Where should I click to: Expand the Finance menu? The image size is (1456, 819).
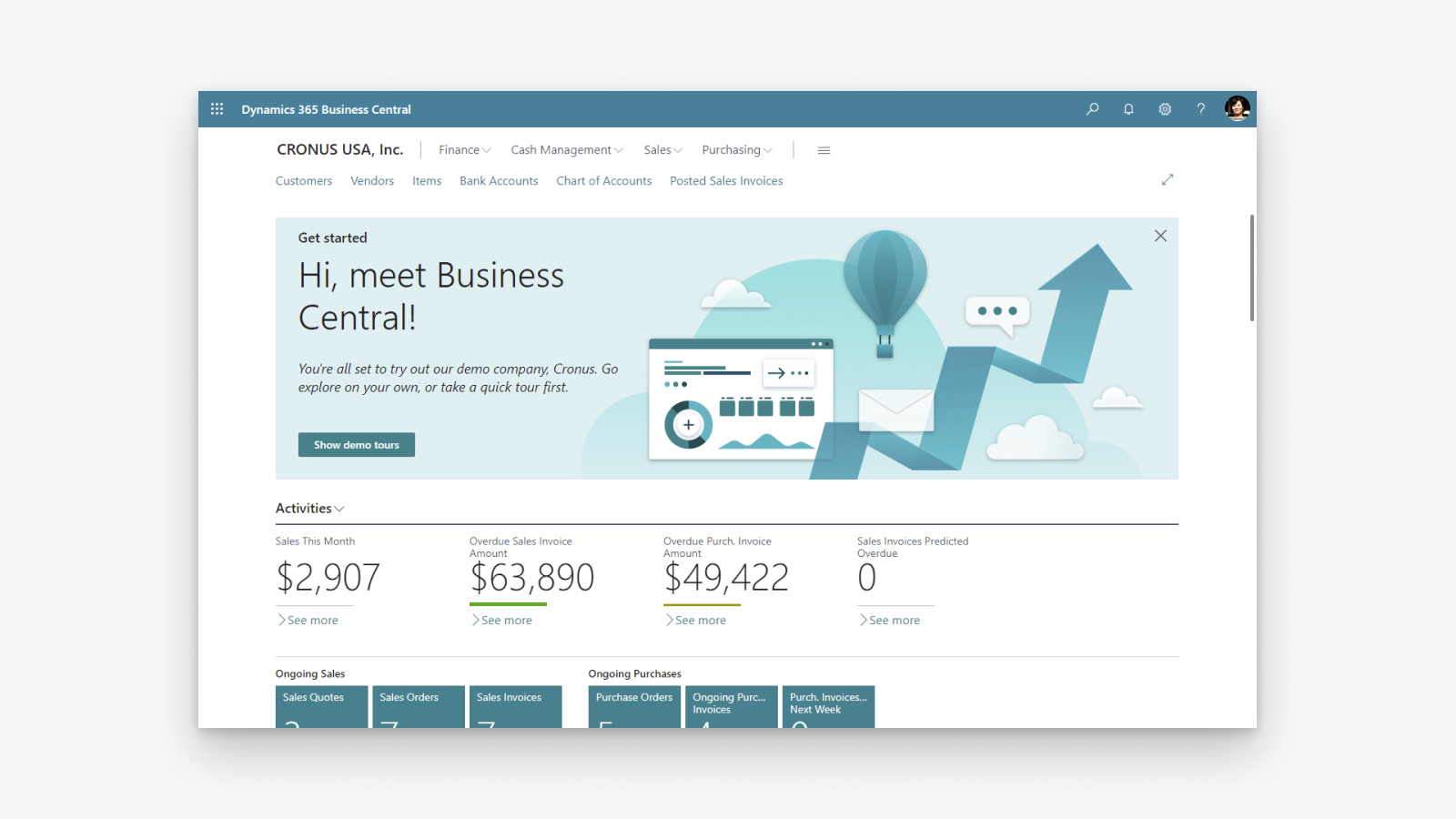pos(464,150)
